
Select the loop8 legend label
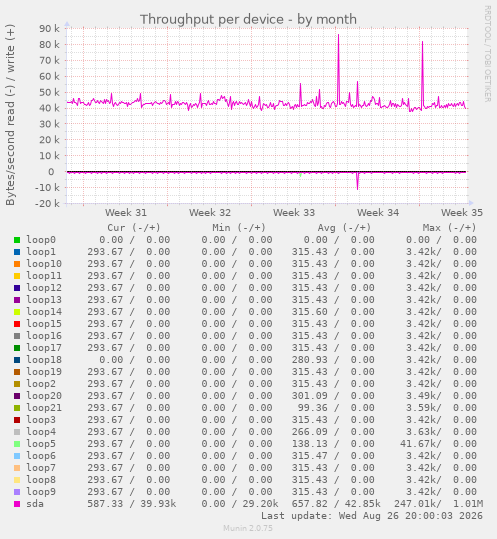[x=41, y=480]
